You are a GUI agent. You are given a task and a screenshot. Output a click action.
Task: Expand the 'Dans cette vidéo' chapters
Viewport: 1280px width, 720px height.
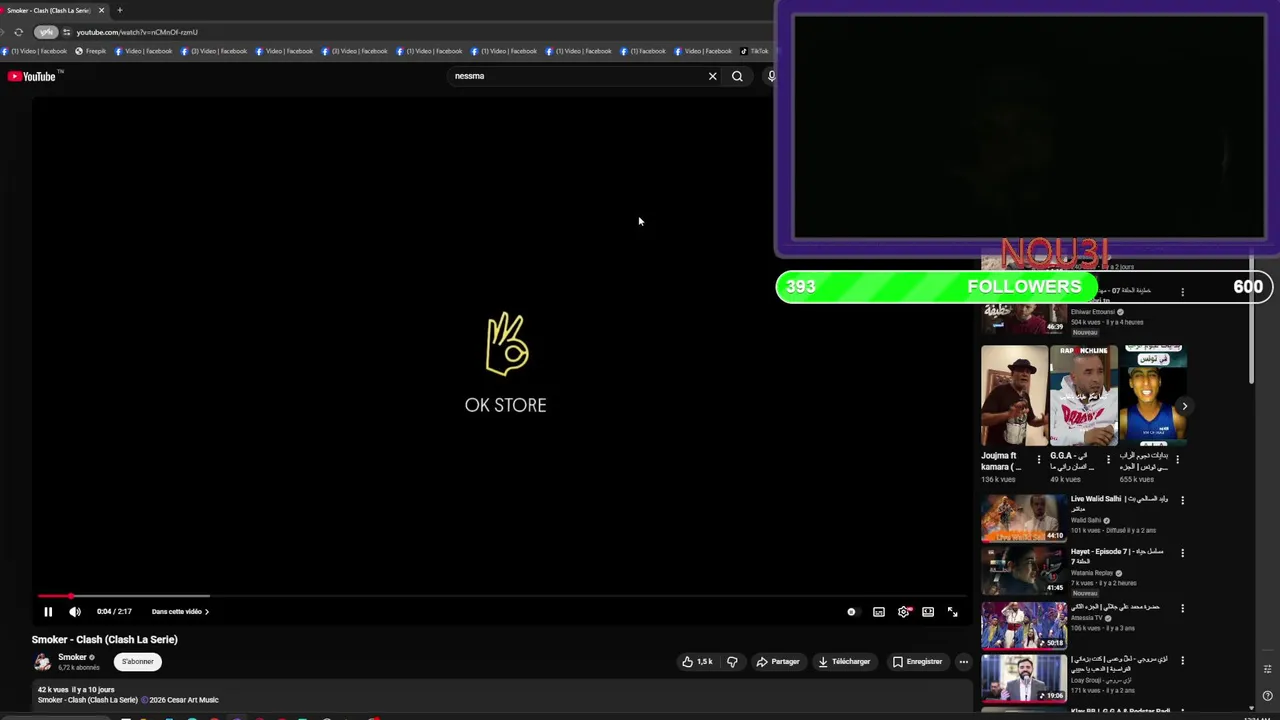point(180,612)
